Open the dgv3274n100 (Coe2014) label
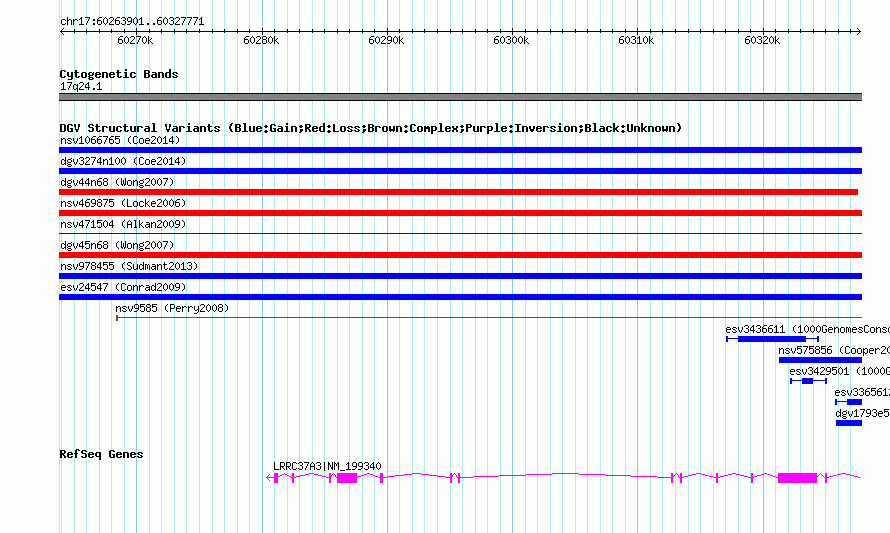 [x=123, y=161]
